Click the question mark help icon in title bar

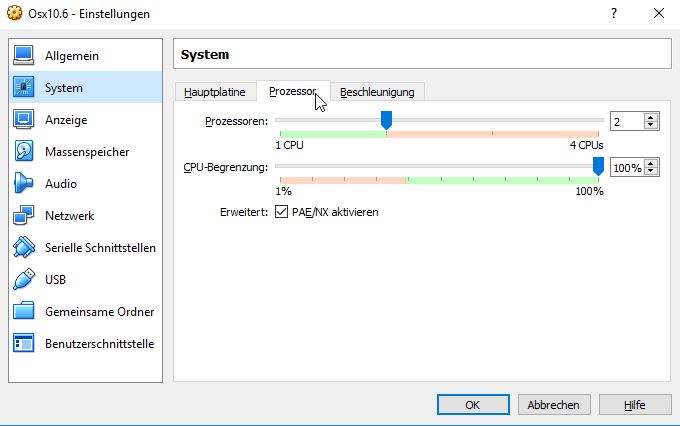[x=614, y=13]
